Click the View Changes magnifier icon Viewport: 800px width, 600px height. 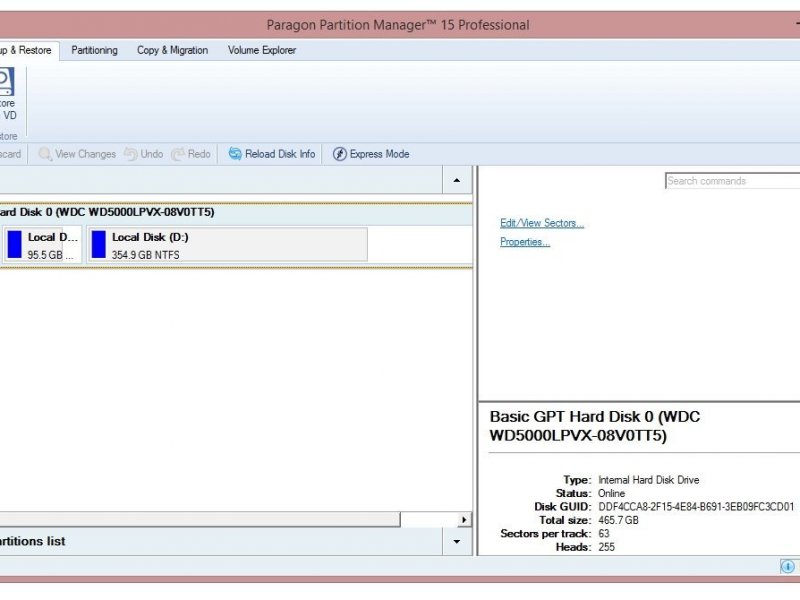pyautogui.click(x=45, y=154)
